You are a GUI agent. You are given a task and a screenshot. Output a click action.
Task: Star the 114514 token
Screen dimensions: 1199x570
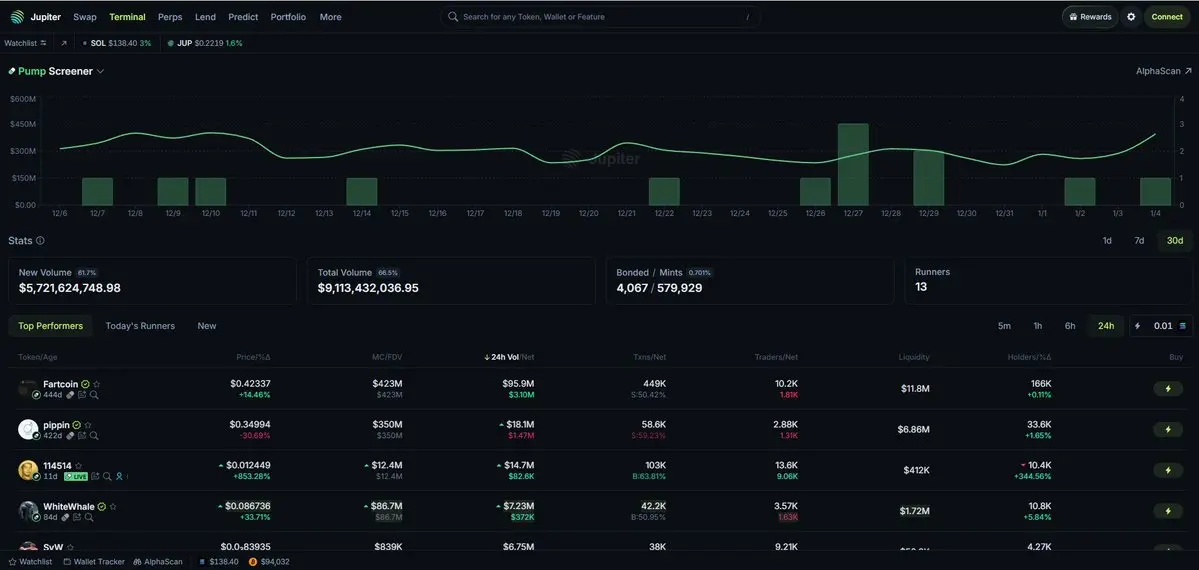tap(79, 465)
